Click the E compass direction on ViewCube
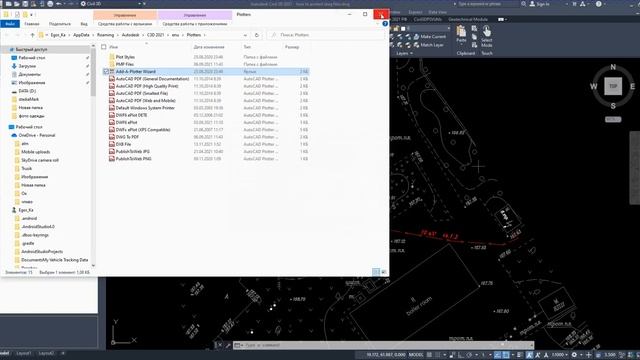The width and height of the screenshot is (640, 360). tap(632, 87)
